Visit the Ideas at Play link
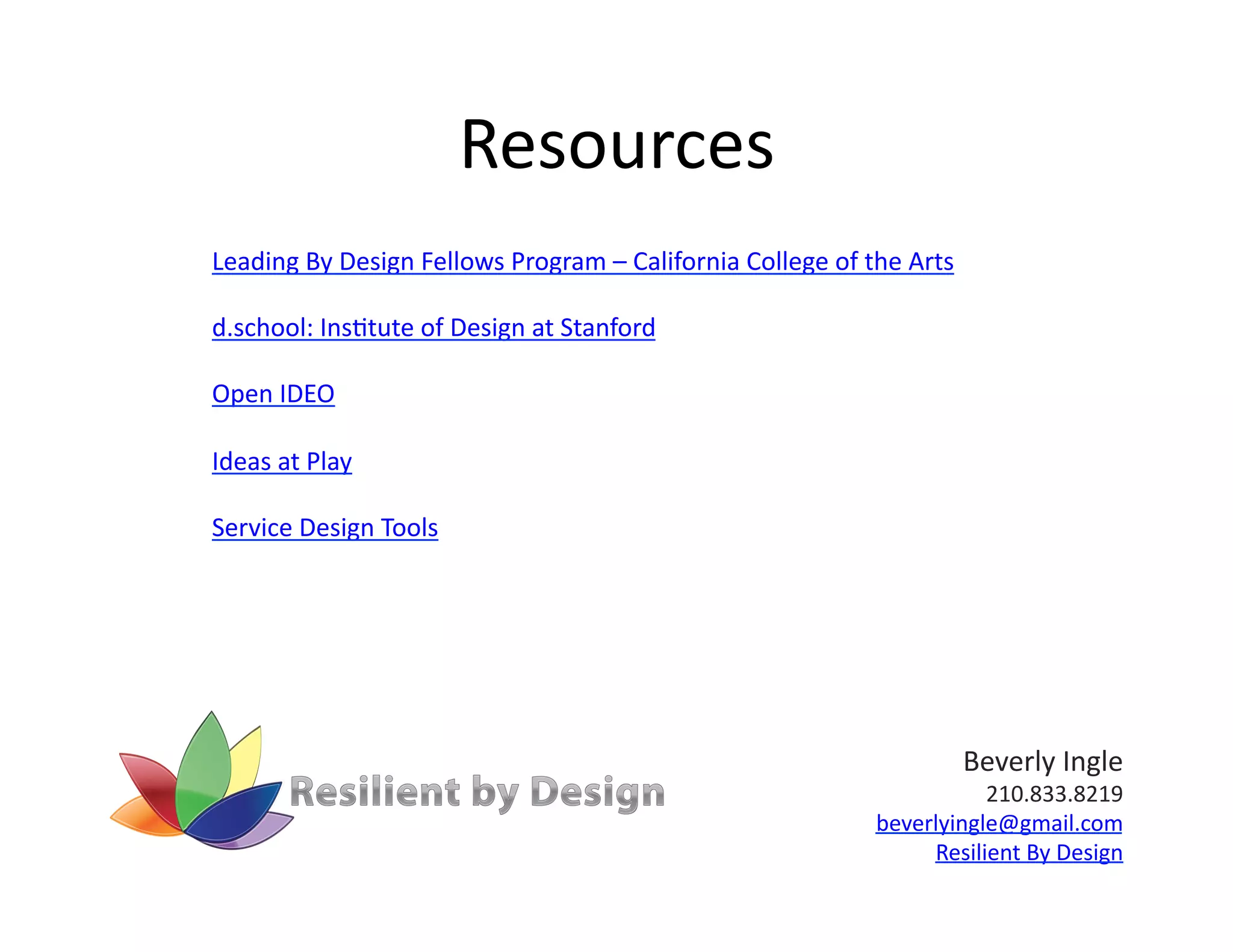 point(282,462)
